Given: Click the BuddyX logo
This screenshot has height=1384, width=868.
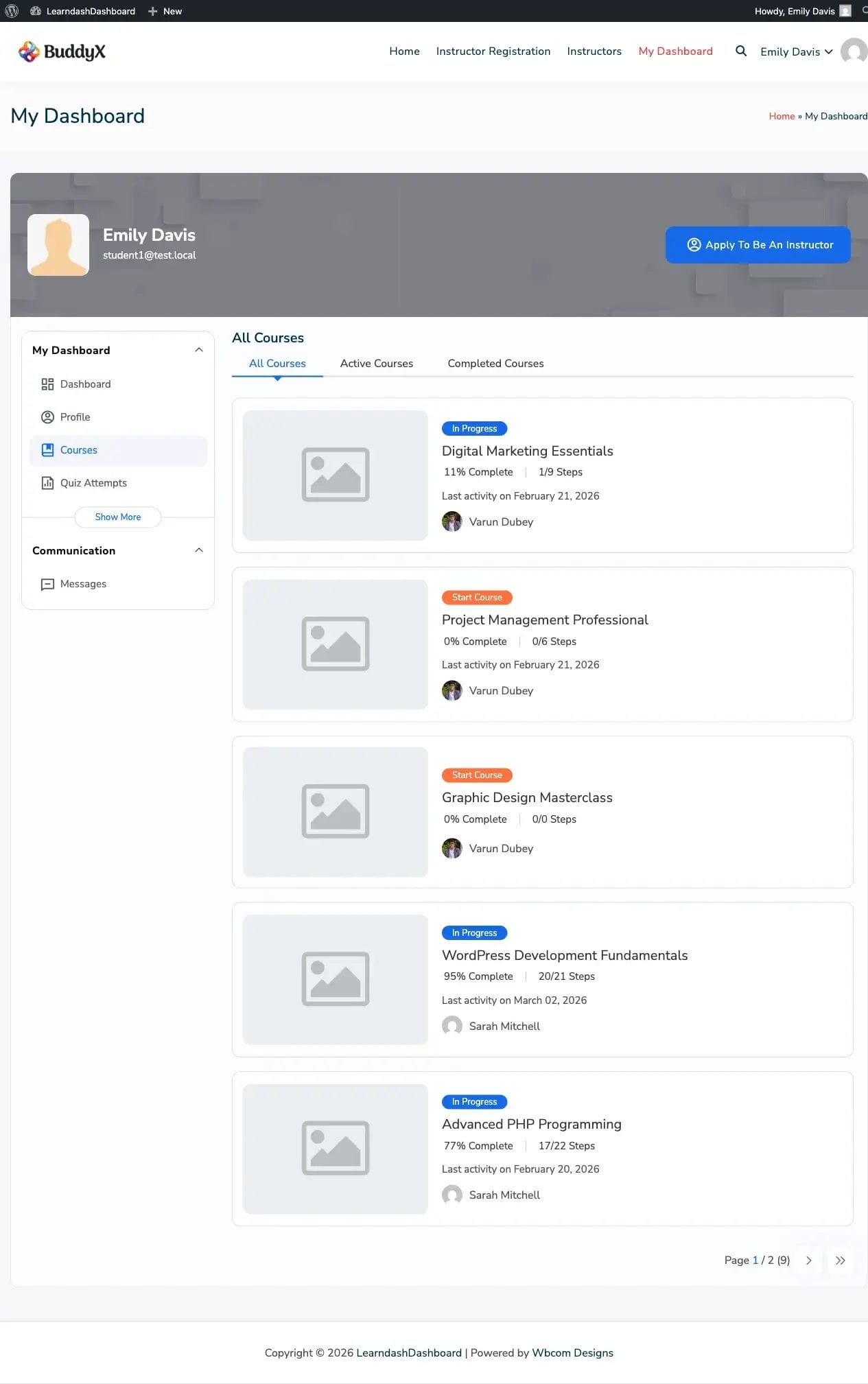Looking at the screenshot, I should (62, 51).
